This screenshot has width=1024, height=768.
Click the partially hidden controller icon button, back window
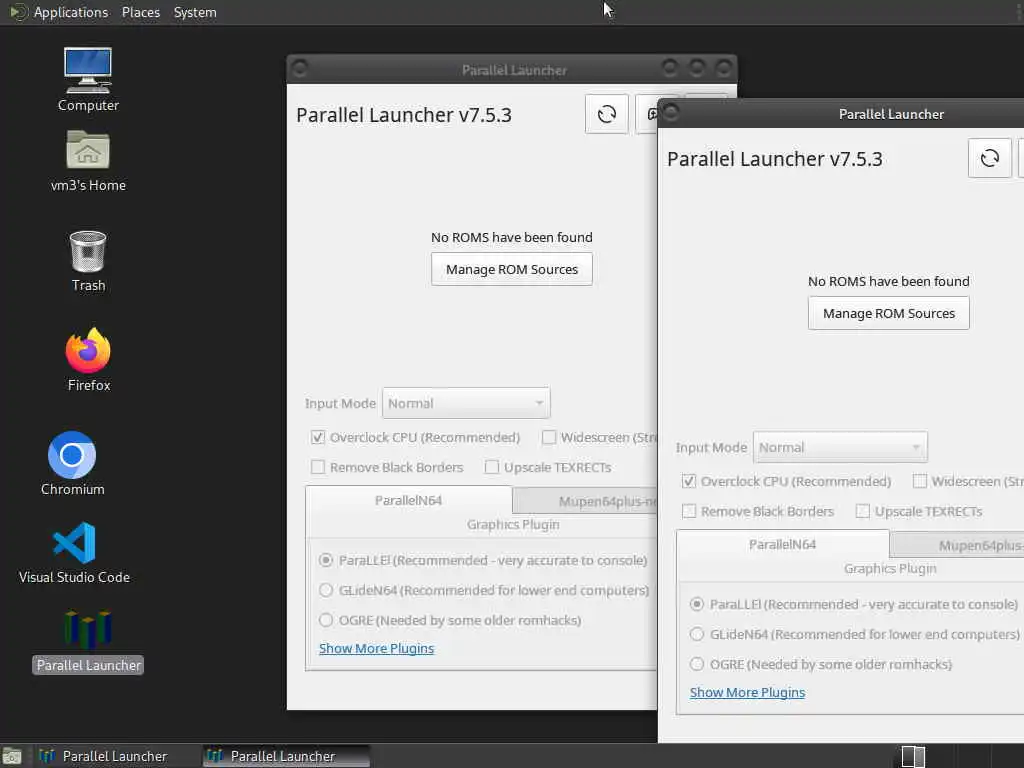647,114
